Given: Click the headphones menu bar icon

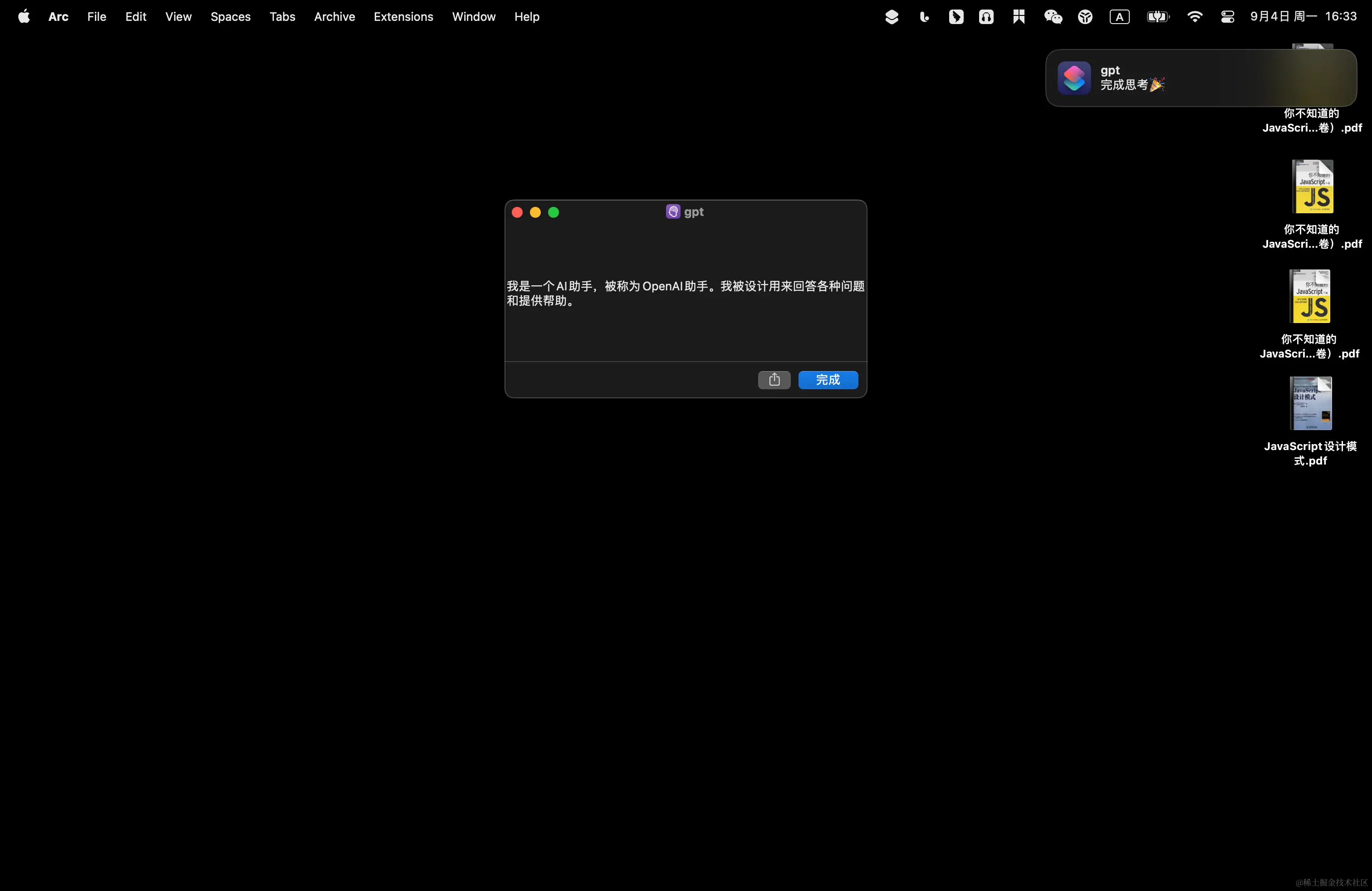Looking at the screenshot, I should (986, 17).
